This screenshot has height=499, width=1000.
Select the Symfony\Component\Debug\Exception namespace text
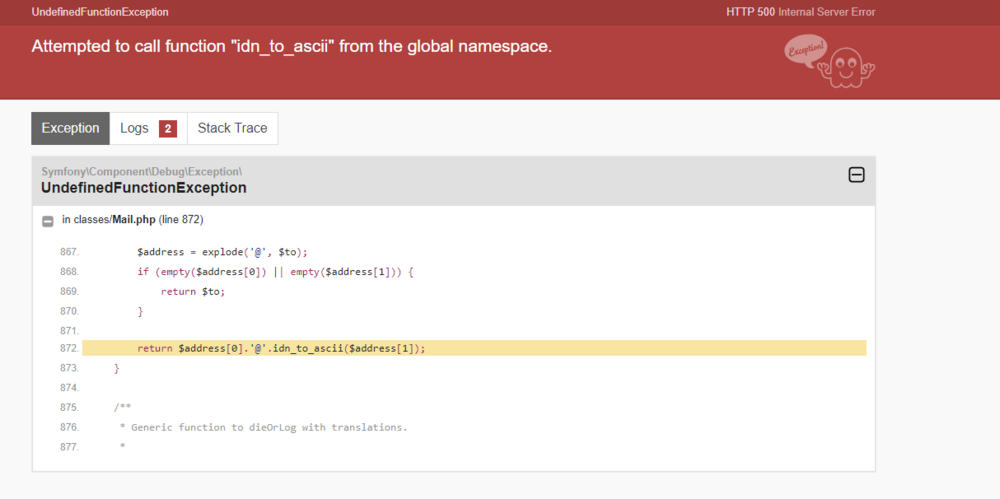coord(142,172)
